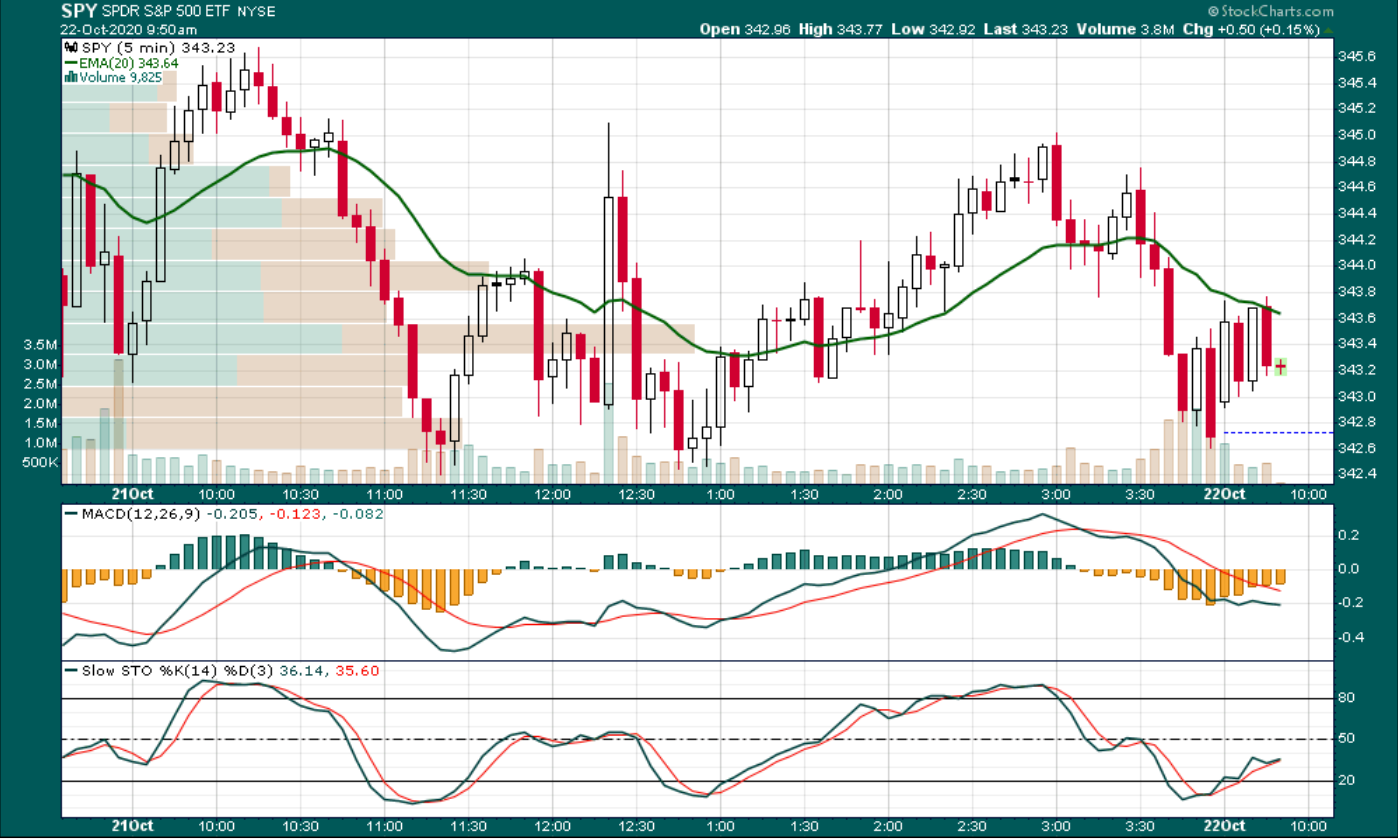Screen dimensions: 1398x839
Task: Click the 1.0M volume scale label
Action: pos(42,443)
